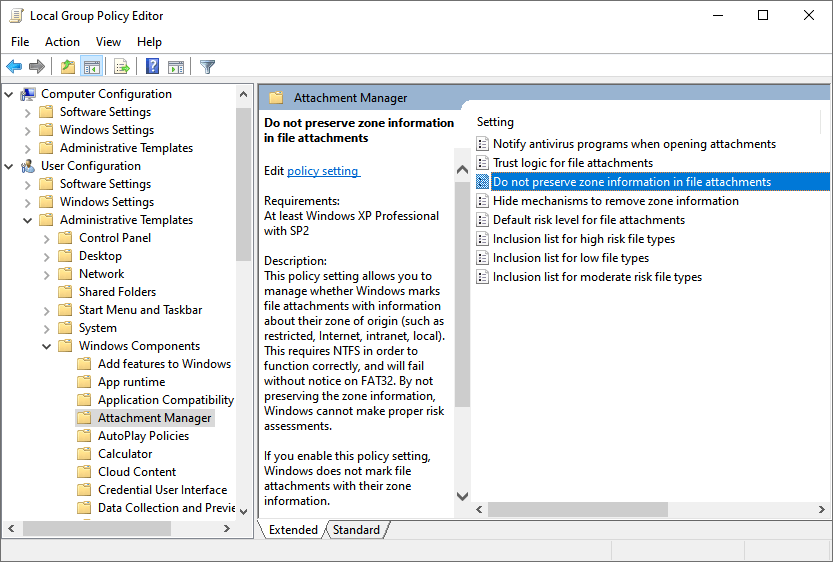Image resolution: width=833 pixels, height=562 pixels.
Task: Click description pane scroll down arrow
Action: click(462, 496)
